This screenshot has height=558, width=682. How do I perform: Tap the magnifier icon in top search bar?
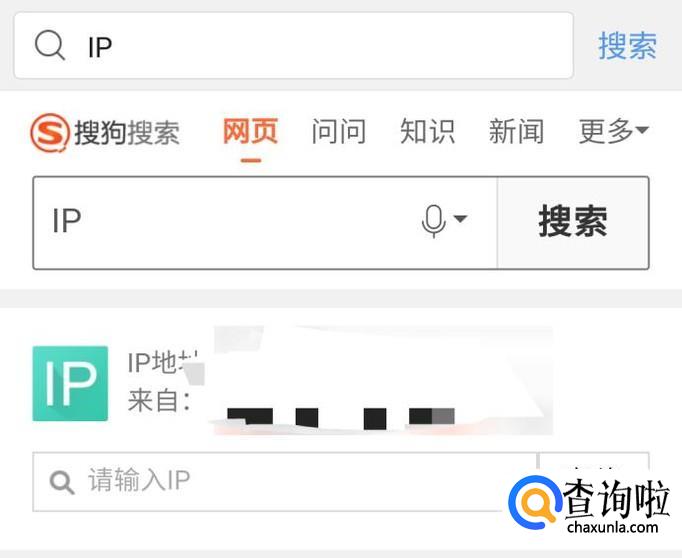click(x=50, y=45)
